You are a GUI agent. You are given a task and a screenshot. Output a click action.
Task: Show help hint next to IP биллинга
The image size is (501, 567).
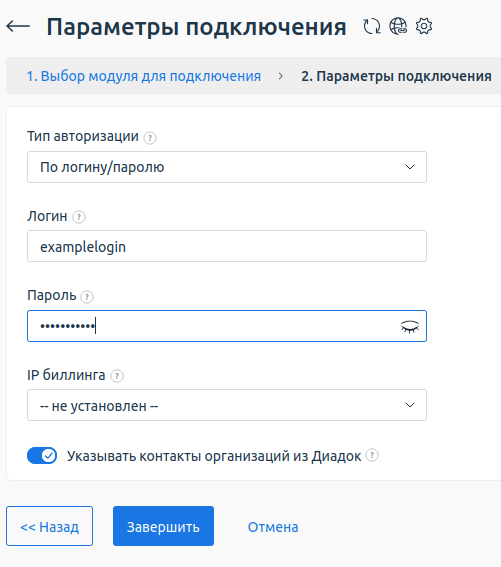pos(117,376)
